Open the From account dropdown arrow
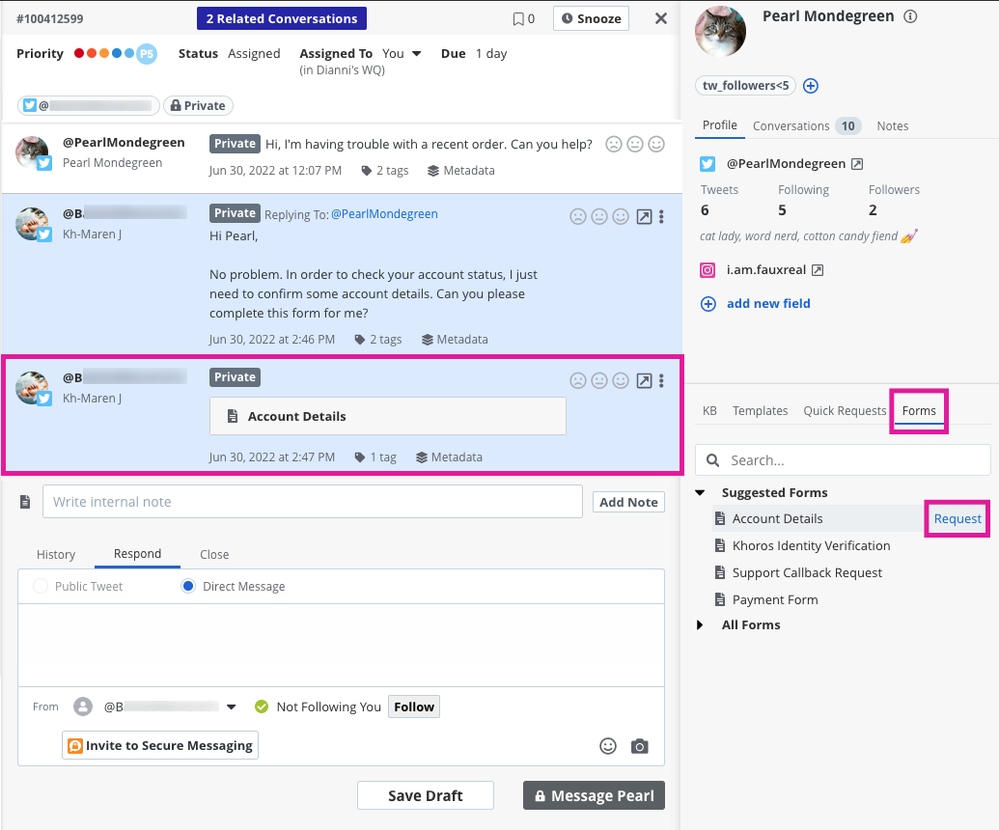999x830 pixels. pyautogui.click(x=231, y=707)
